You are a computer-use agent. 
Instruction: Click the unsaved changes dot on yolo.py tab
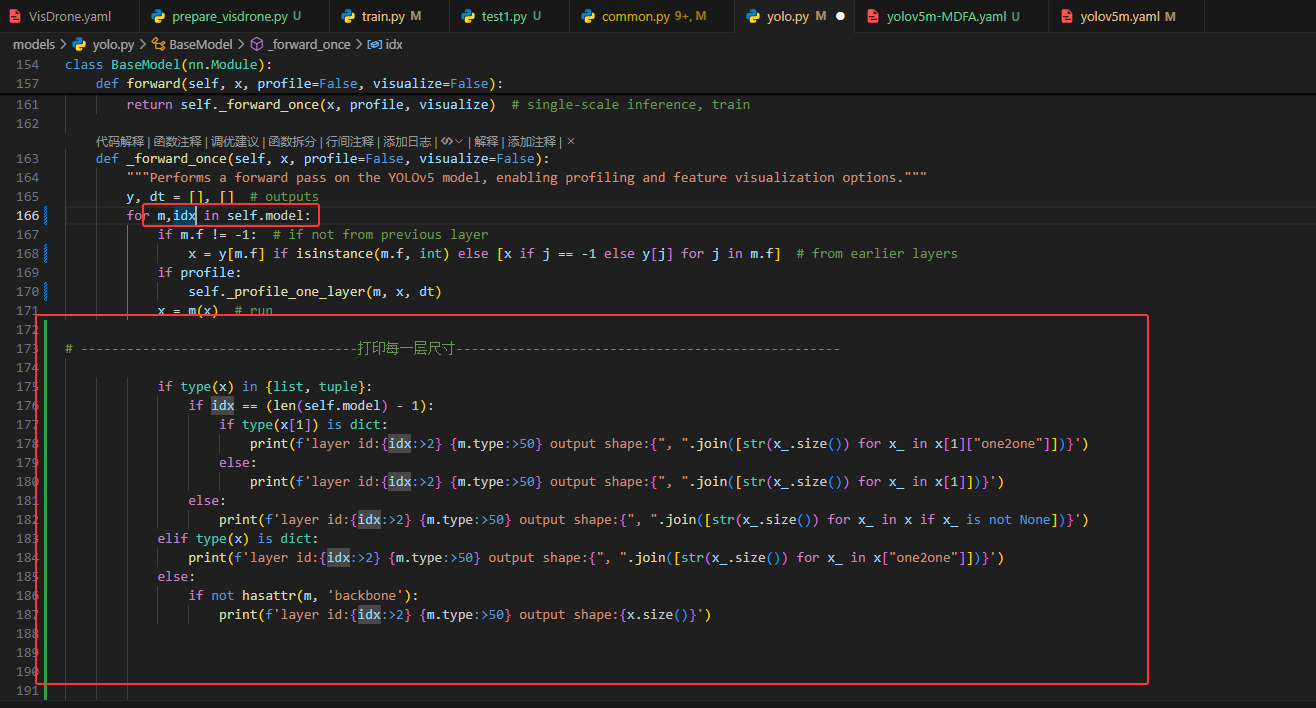pyautogui.click(x=840, y=16)
